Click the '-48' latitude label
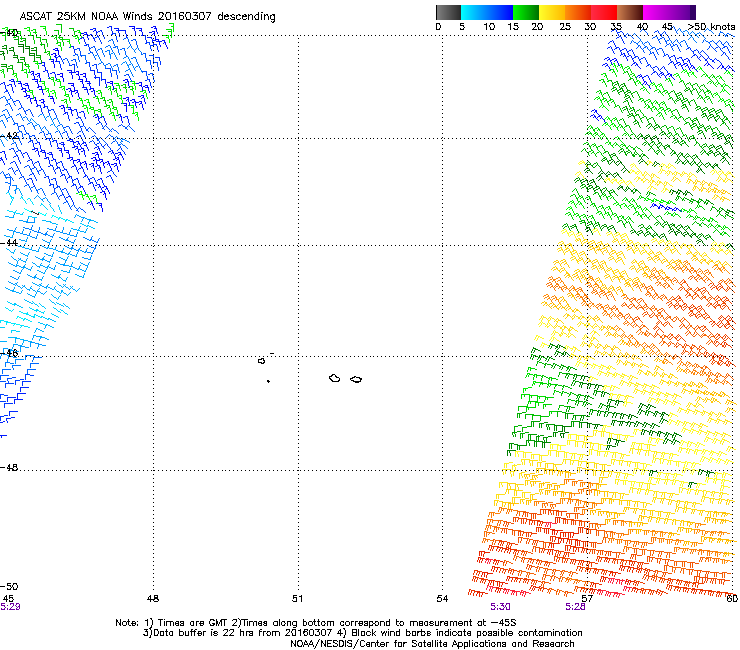The width and height of the screenshot is (740, 650). 9,467
